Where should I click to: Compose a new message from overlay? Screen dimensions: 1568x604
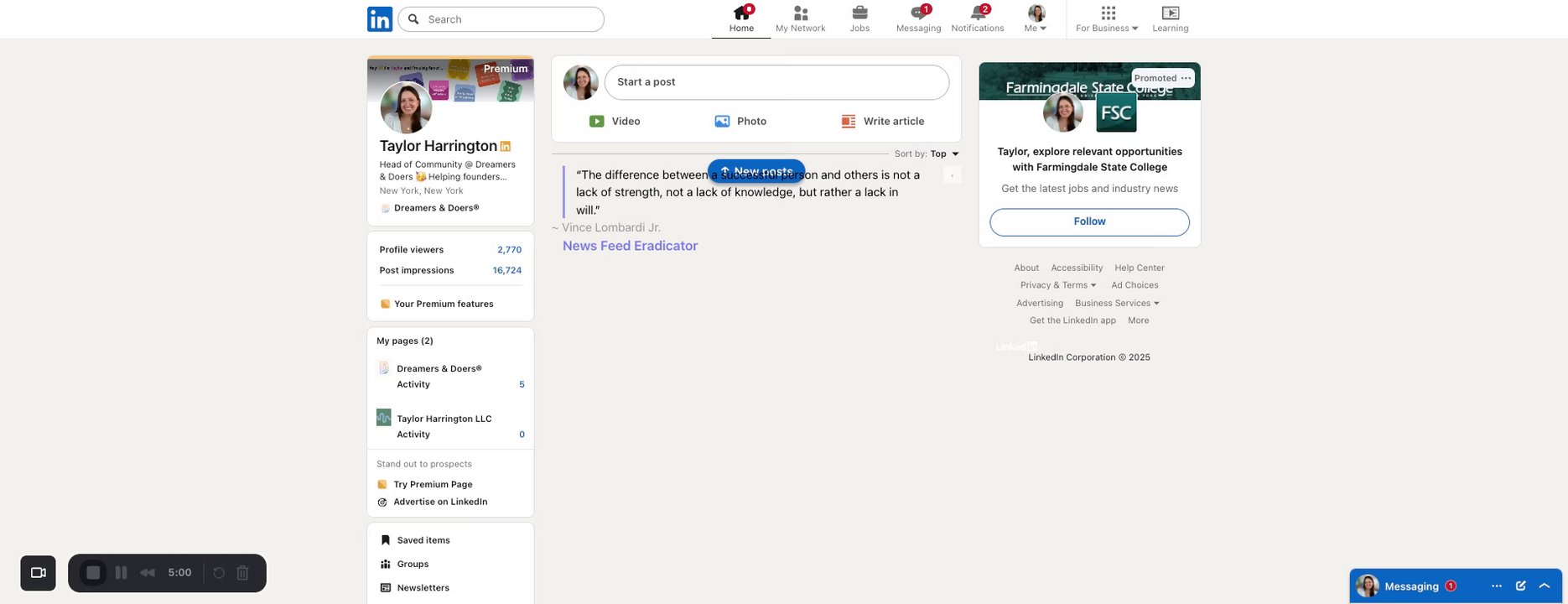[1521, 586]
